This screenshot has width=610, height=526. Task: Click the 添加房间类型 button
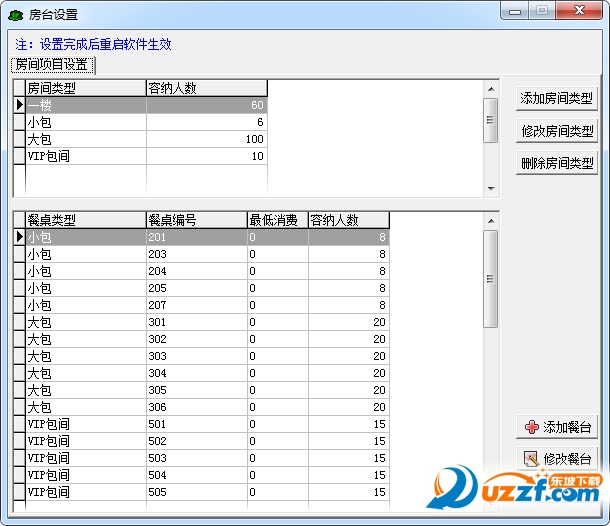557,98
